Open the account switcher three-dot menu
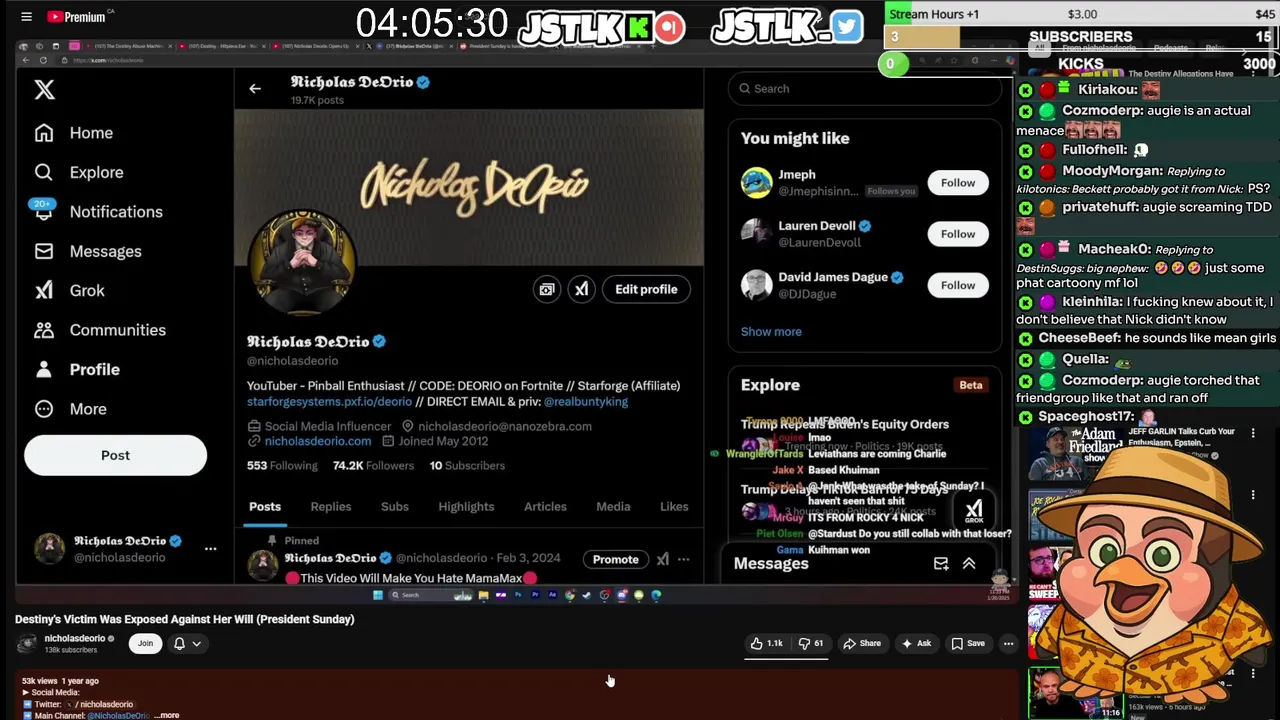1280x720 pixels. click(x=210, y=548)
